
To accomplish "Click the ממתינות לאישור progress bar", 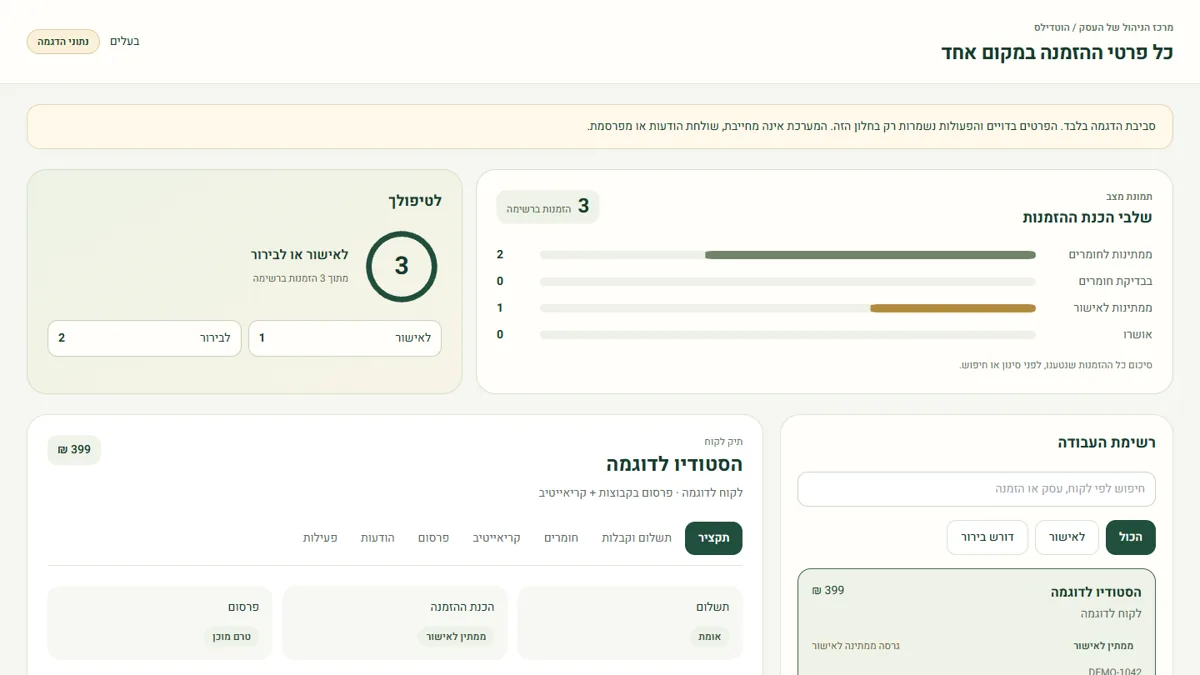I will tap(788, 308).
